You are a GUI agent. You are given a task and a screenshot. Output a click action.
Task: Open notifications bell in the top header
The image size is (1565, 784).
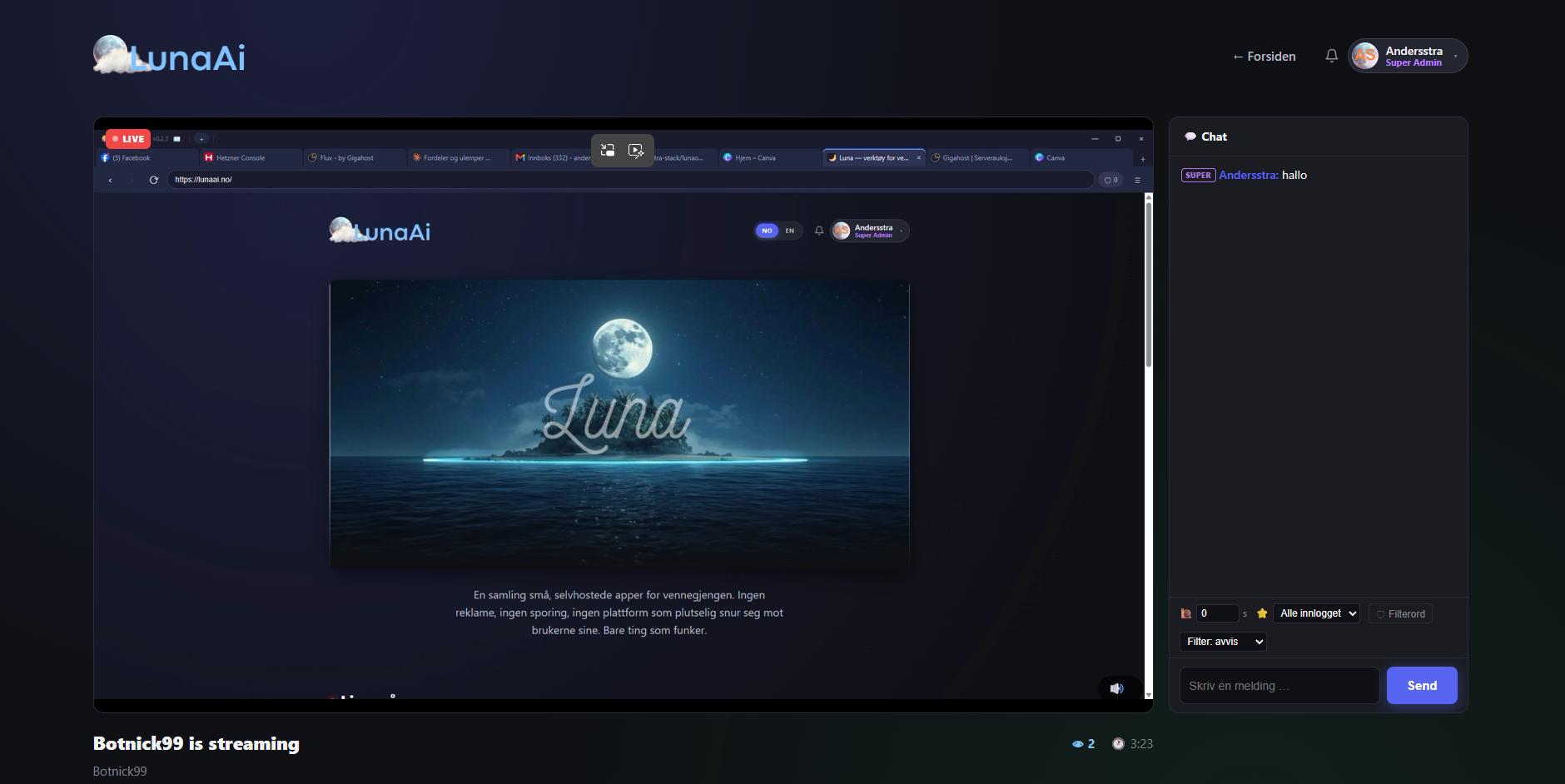click(x=1331, y=56)
